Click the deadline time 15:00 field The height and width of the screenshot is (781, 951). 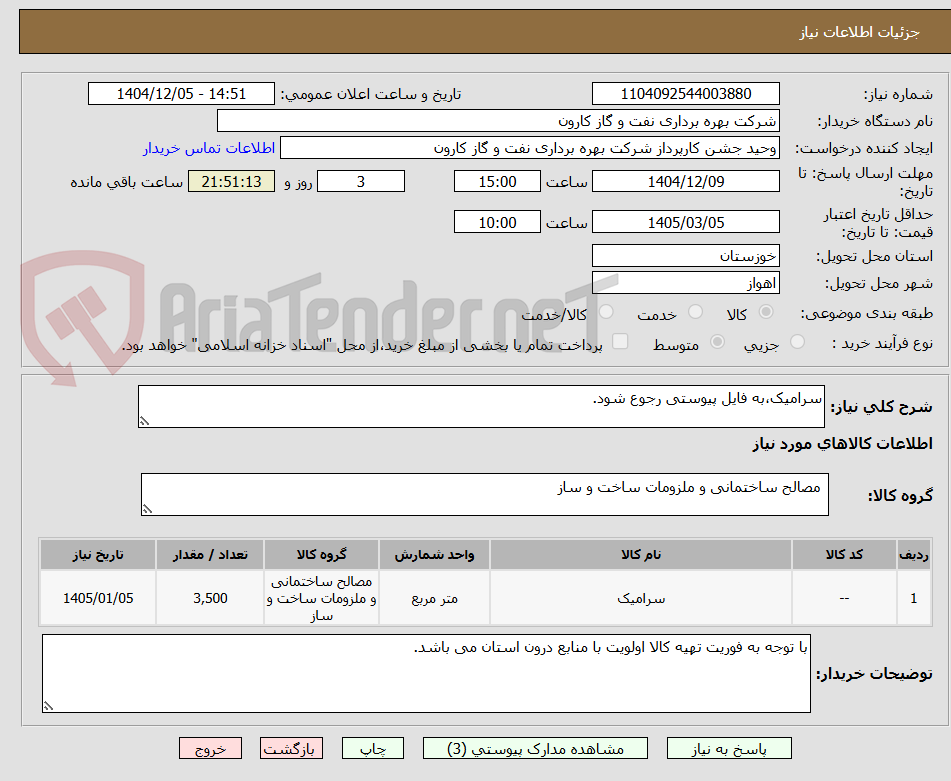(x=497, y=181)
